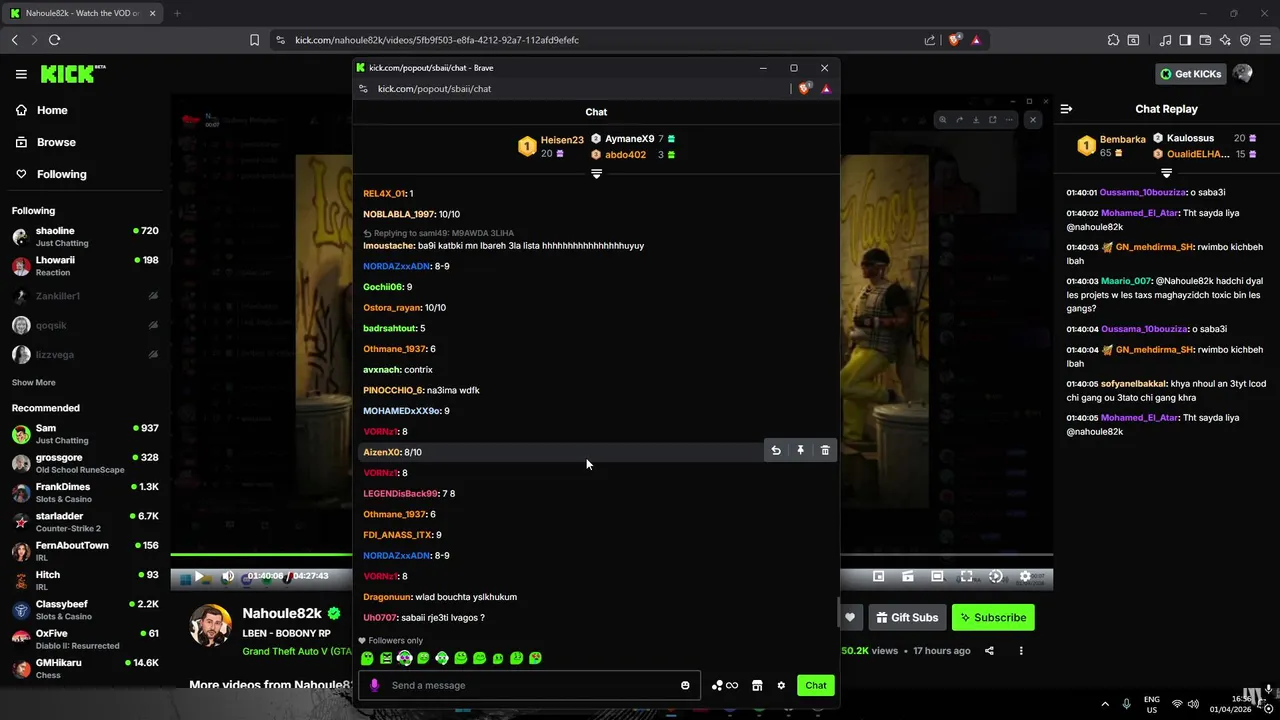The height and width of the screenshot is (720, 1280).
Task: Open the taskbar volume control
Action: point(1195,703)
